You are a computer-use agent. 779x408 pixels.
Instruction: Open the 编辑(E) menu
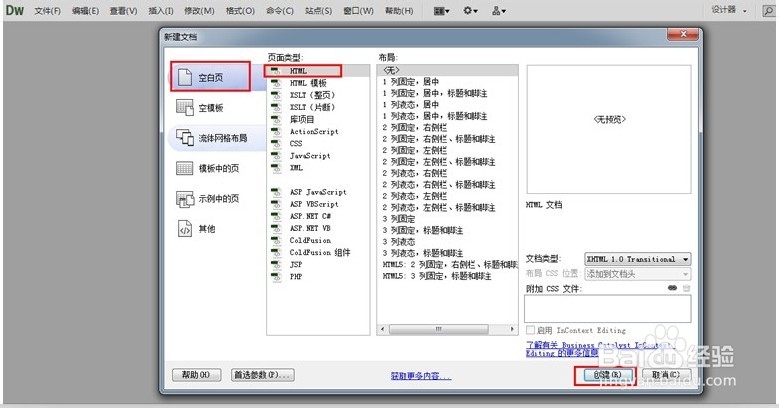click(85, 10)
